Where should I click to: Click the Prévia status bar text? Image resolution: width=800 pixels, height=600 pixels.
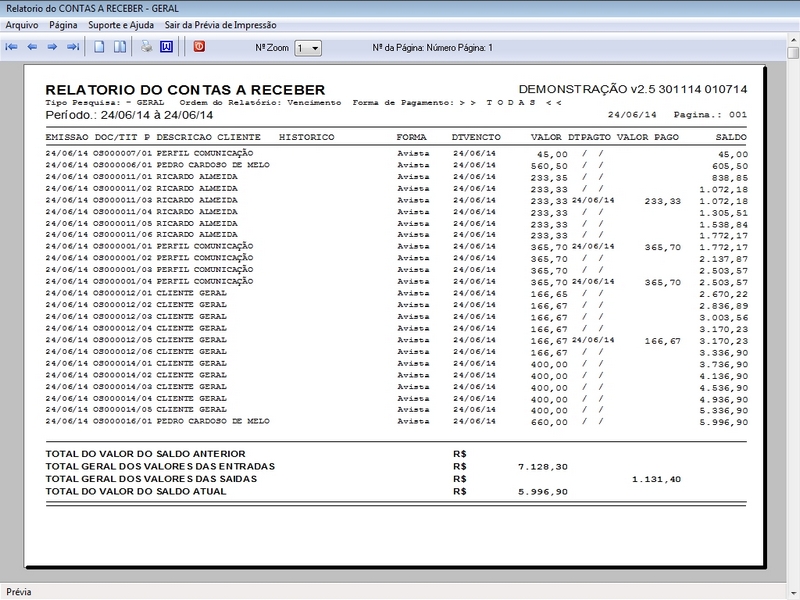[x=19, y=592]
